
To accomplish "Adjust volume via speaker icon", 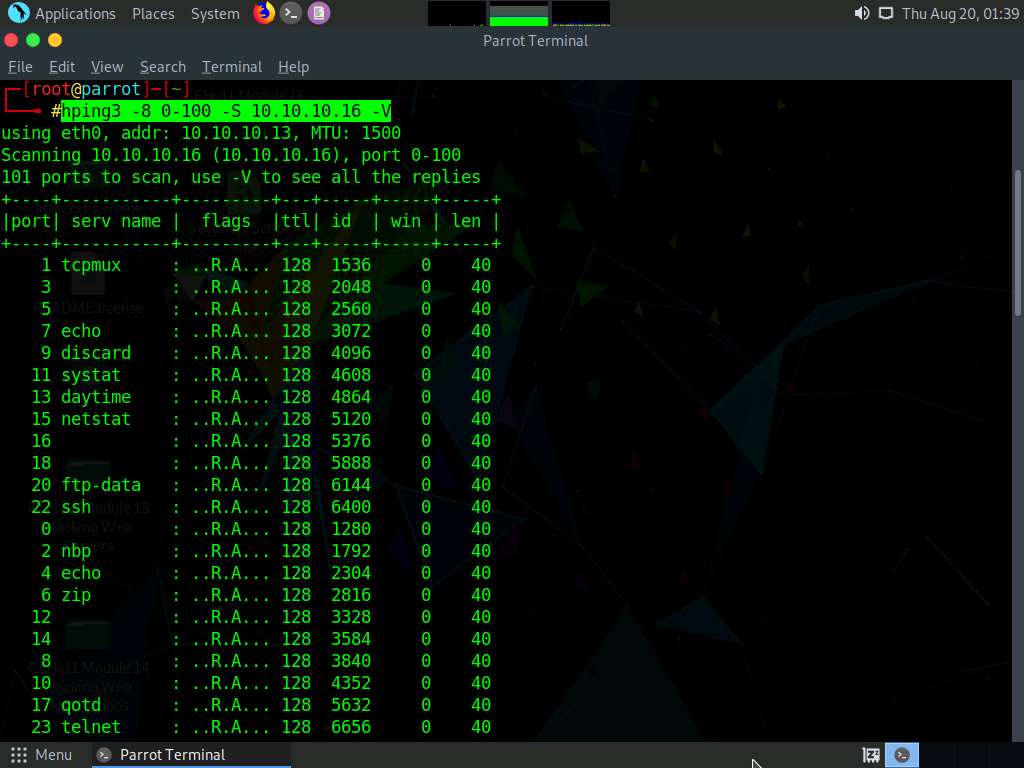I will [861, 13].
